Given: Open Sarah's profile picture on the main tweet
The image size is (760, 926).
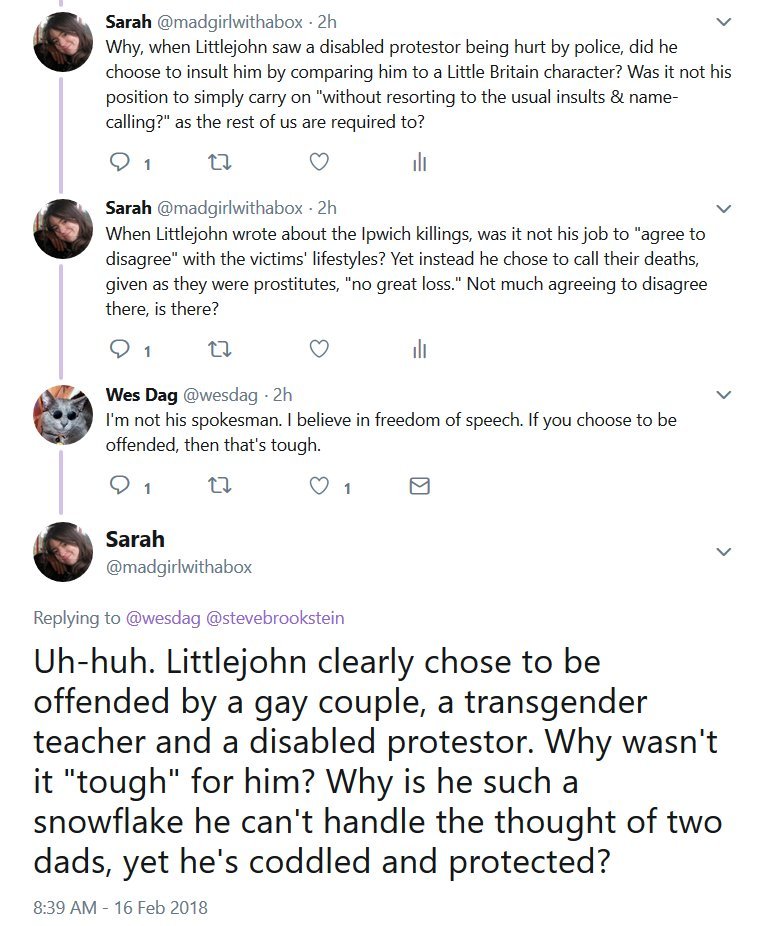Looking at the screenshot, I should coord(62,552).
